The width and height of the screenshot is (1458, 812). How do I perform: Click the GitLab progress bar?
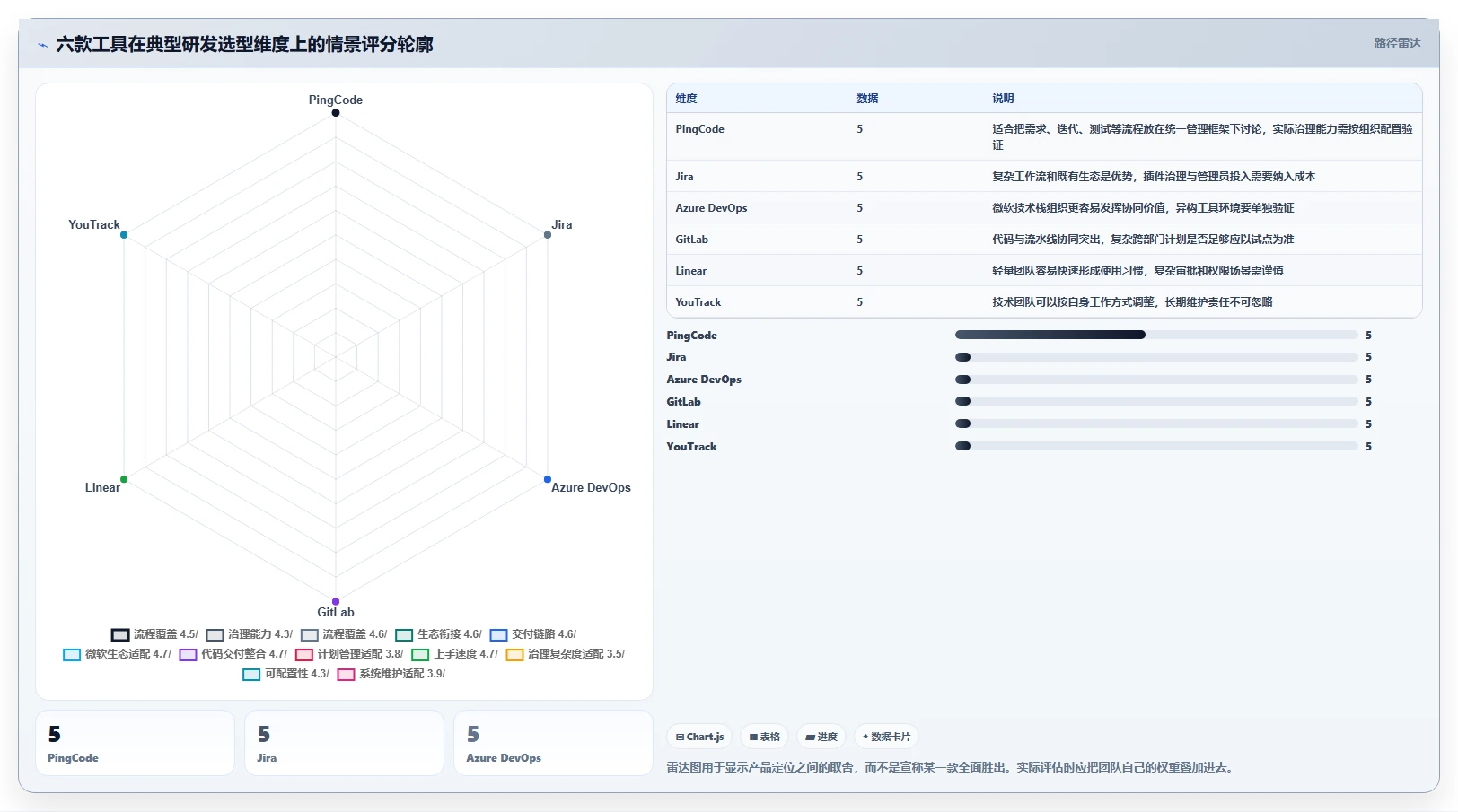click(1156, 402)
